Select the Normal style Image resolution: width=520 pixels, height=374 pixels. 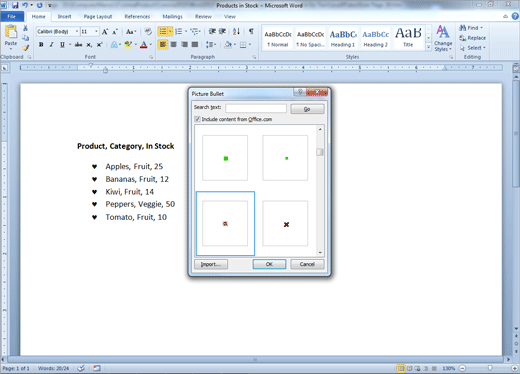click(x=278, y=38)
